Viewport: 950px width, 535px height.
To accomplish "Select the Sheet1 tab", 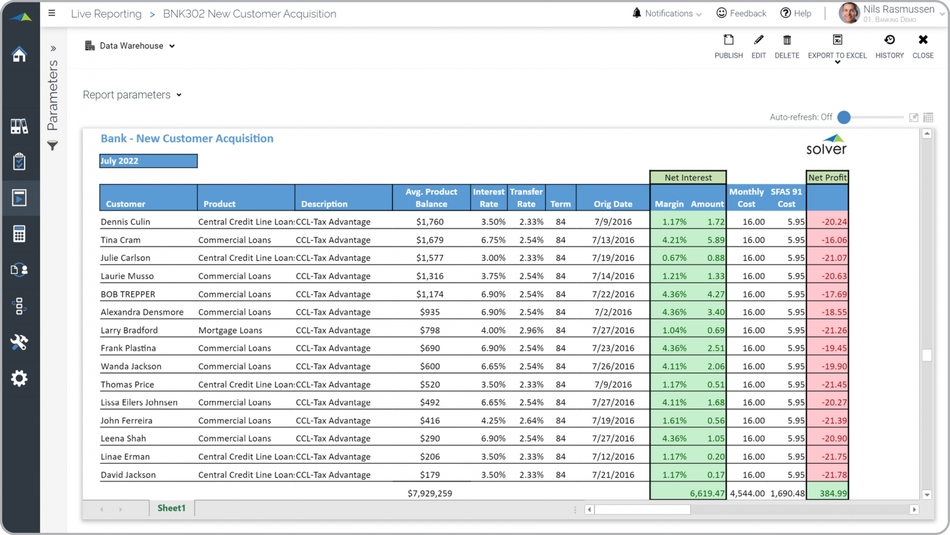I will [x=171, y=508].
